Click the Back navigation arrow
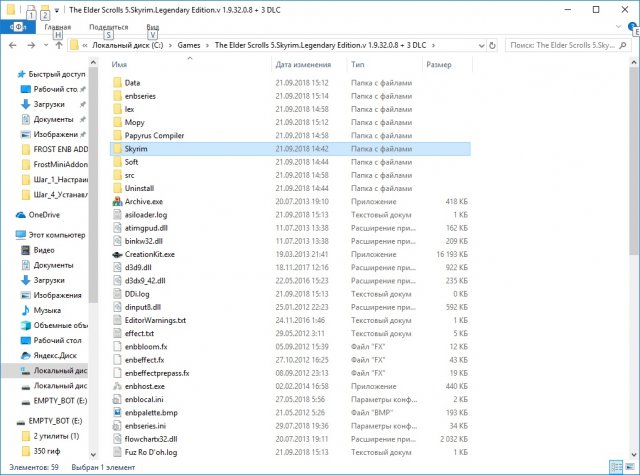 (x=12, y=45)
